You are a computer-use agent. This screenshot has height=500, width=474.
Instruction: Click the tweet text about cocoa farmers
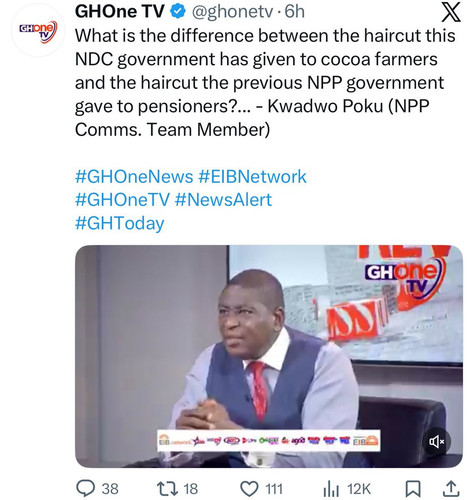265,83
